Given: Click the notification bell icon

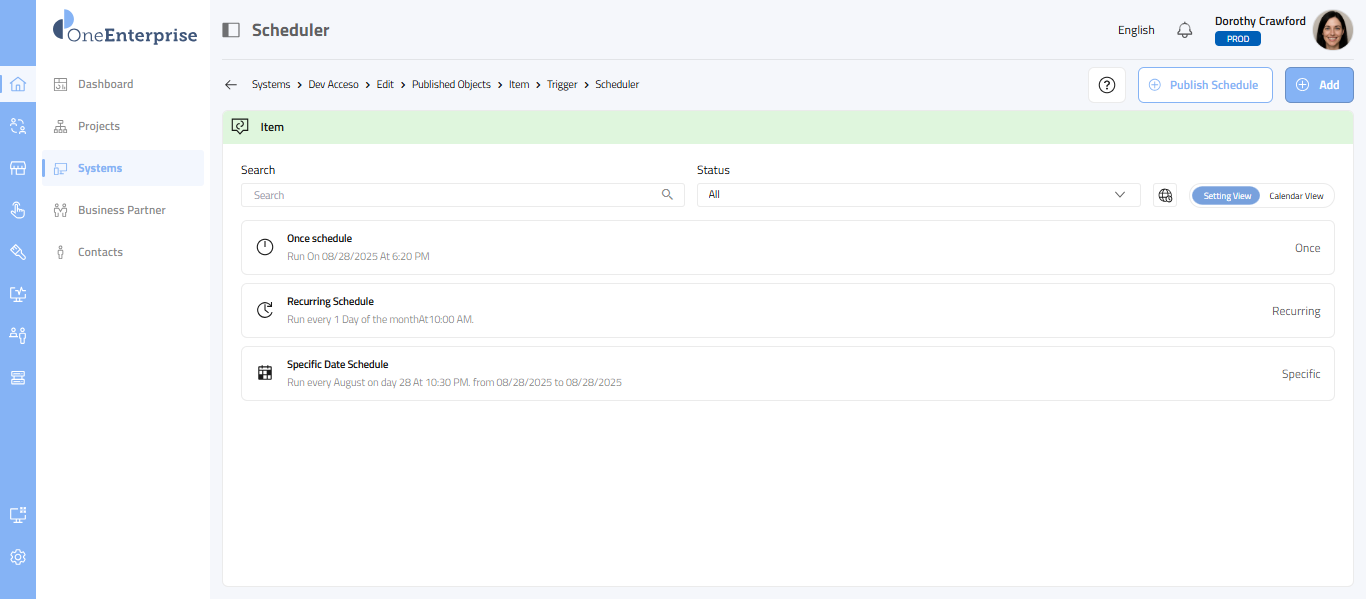Looking at the screenshot, I should [x=1185, y=30].
